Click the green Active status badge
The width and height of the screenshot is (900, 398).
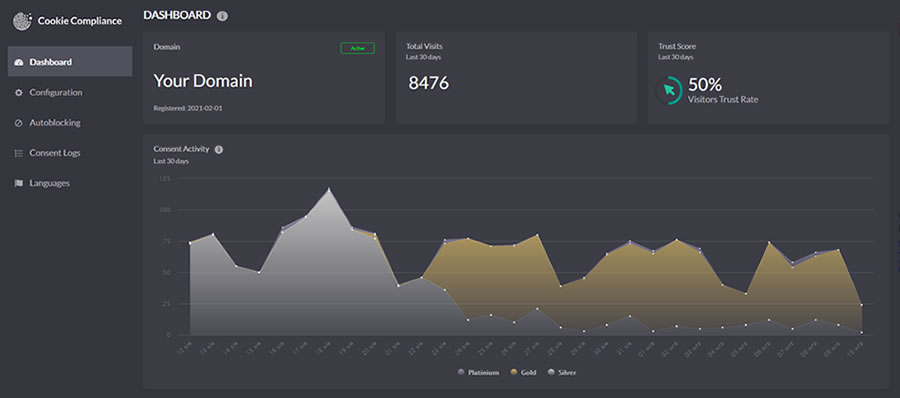[358, 48]
